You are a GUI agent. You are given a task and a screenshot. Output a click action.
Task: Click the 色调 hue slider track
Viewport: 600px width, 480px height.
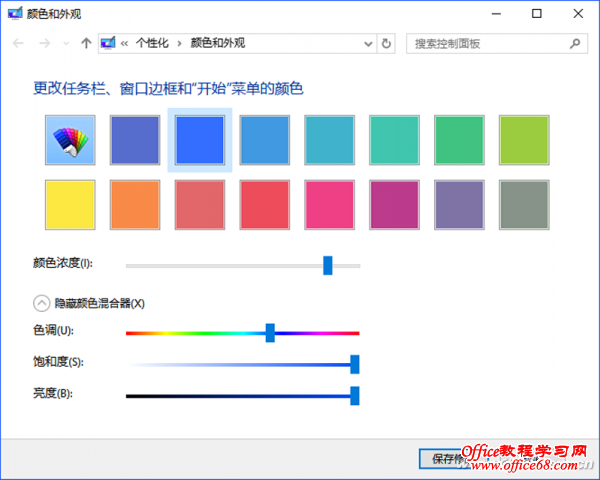pyautogui.click(x=200, y=333)
